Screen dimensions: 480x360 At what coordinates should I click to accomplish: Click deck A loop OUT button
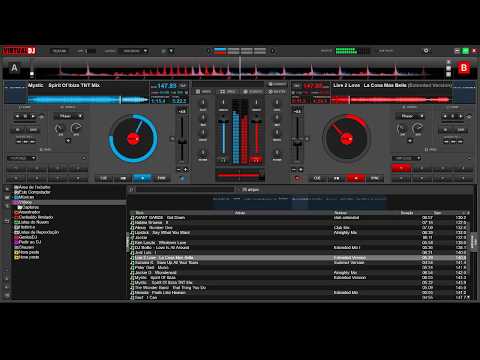pyautogui.click(x=33, y=130)
